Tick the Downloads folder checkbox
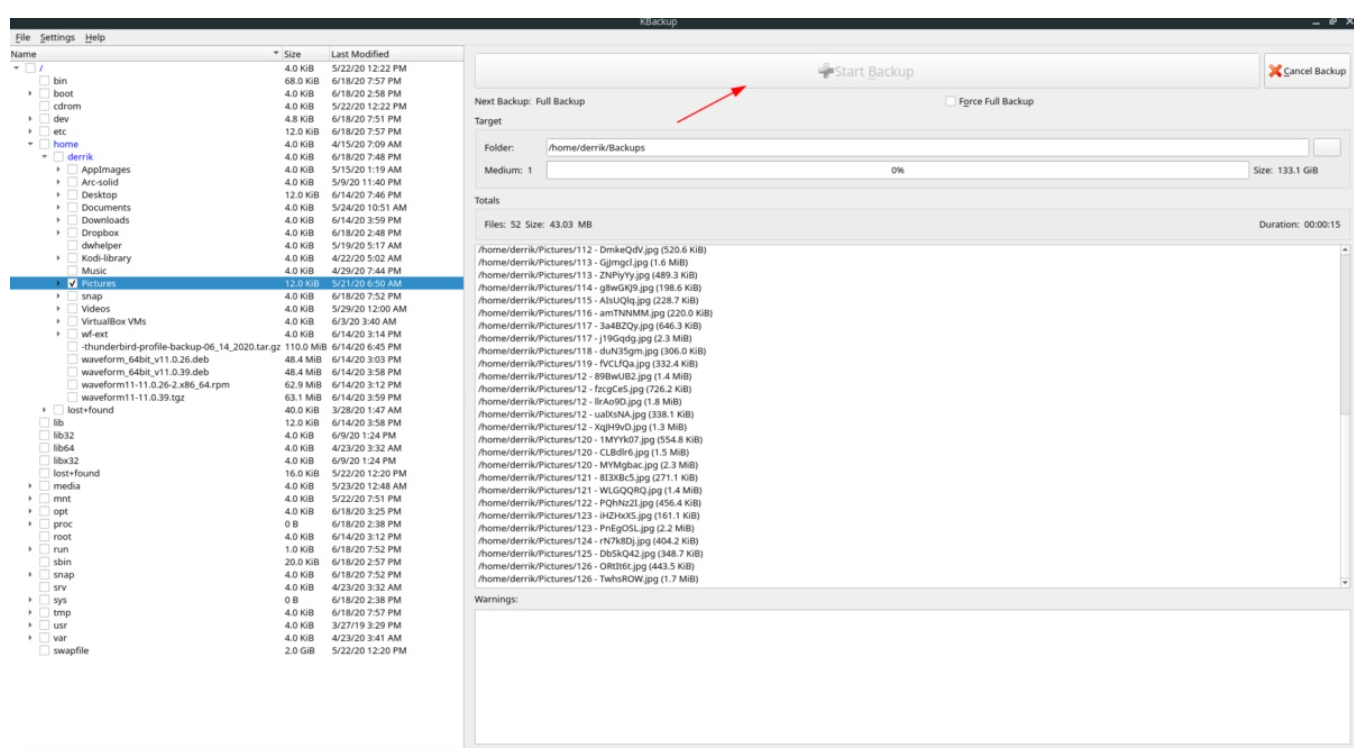 point(72,220)
